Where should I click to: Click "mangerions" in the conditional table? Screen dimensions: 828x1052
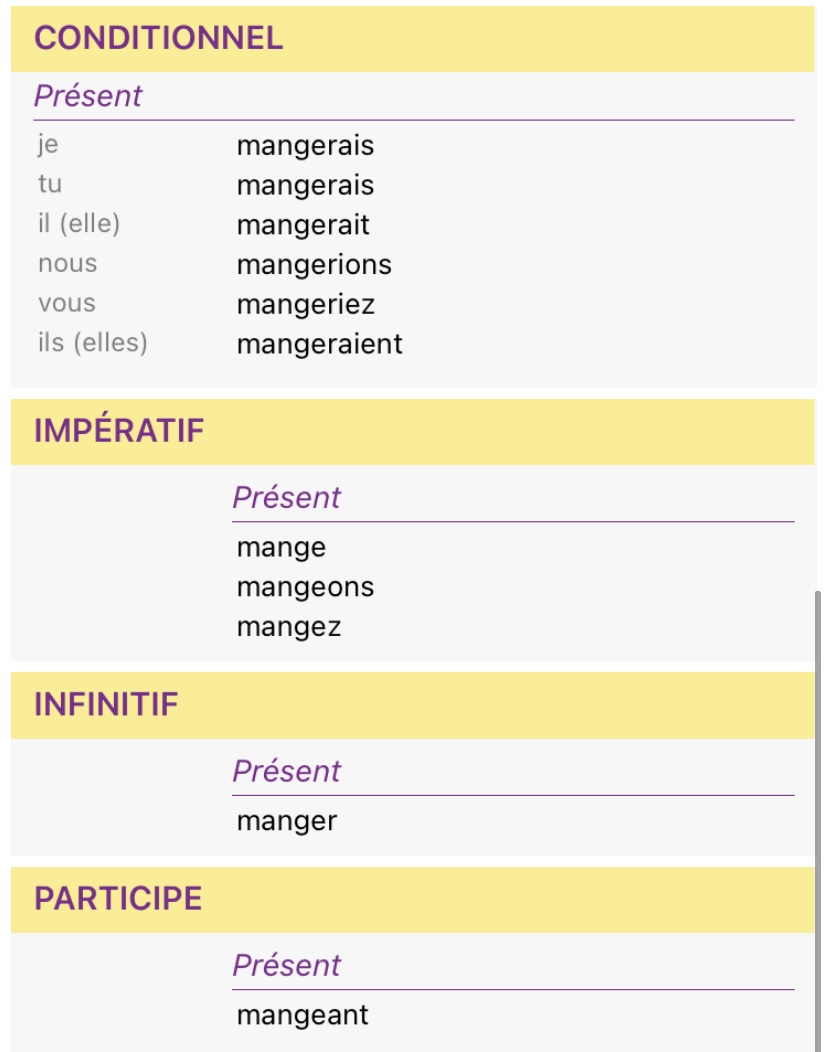click(x=314, y=265)
